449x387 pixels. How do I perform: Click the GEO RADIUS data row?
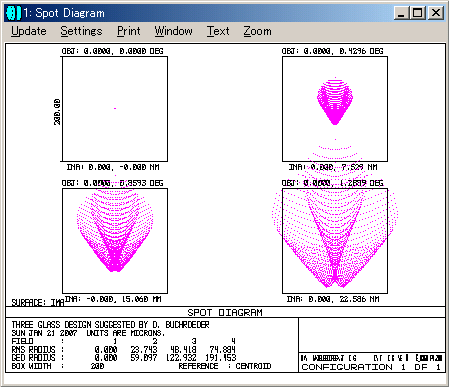(x=124, y=358)
